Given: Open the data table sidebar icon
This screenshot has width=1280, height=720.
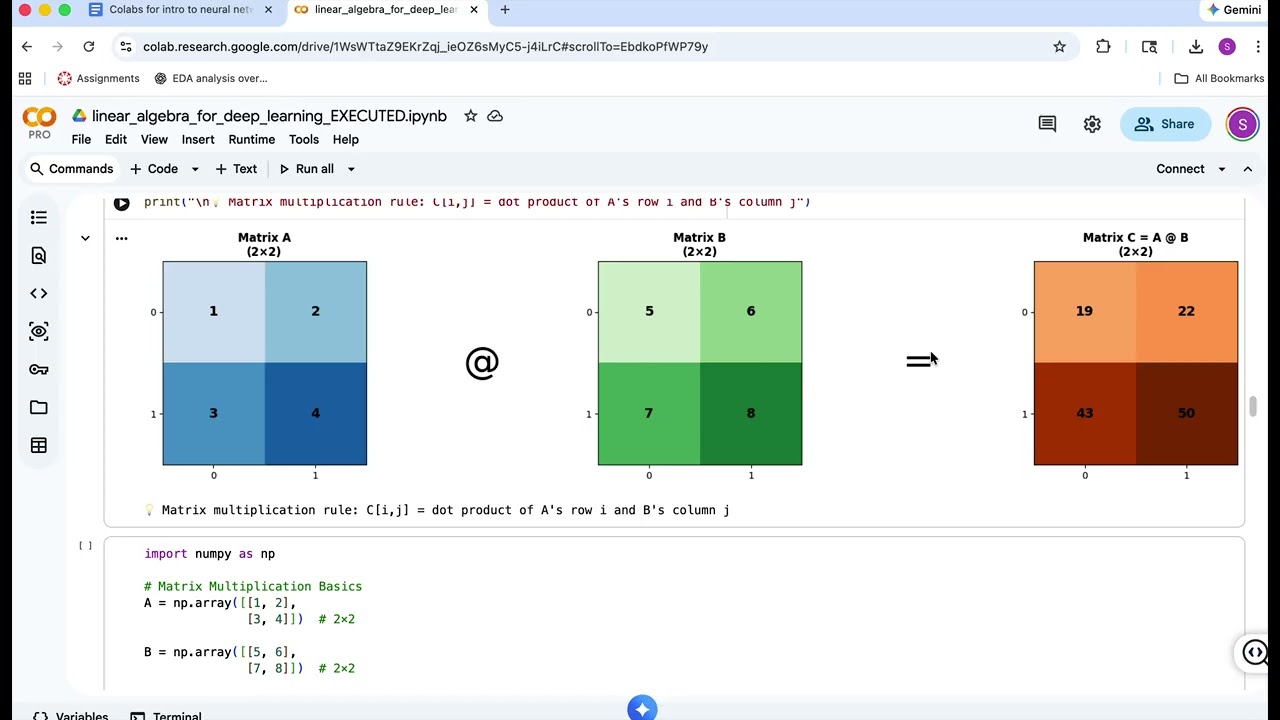Looking at the screenshot, I should [39, 445].
